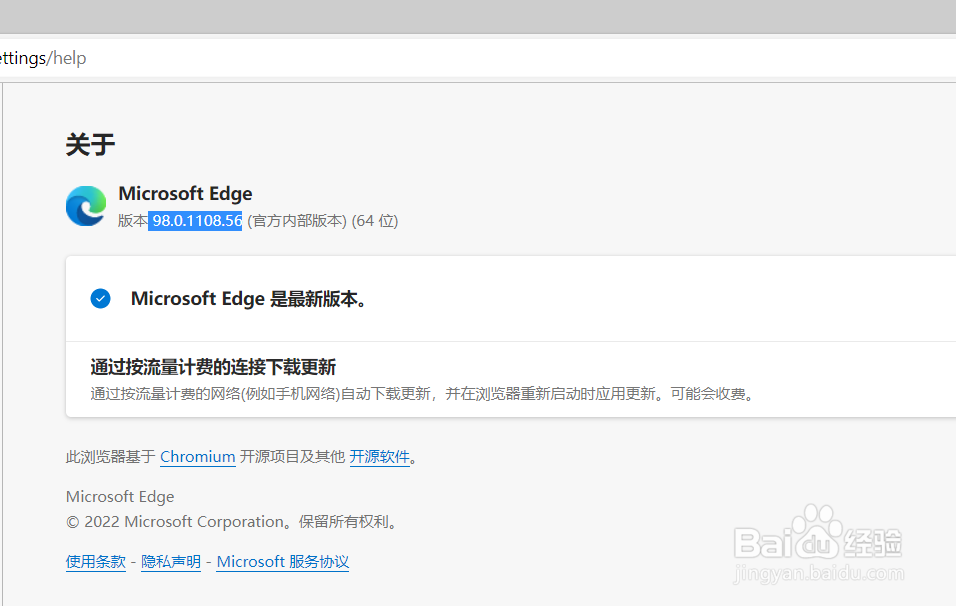
Task: Click the highlighted version number 98.0.1108.56
Action: point(196,221)
